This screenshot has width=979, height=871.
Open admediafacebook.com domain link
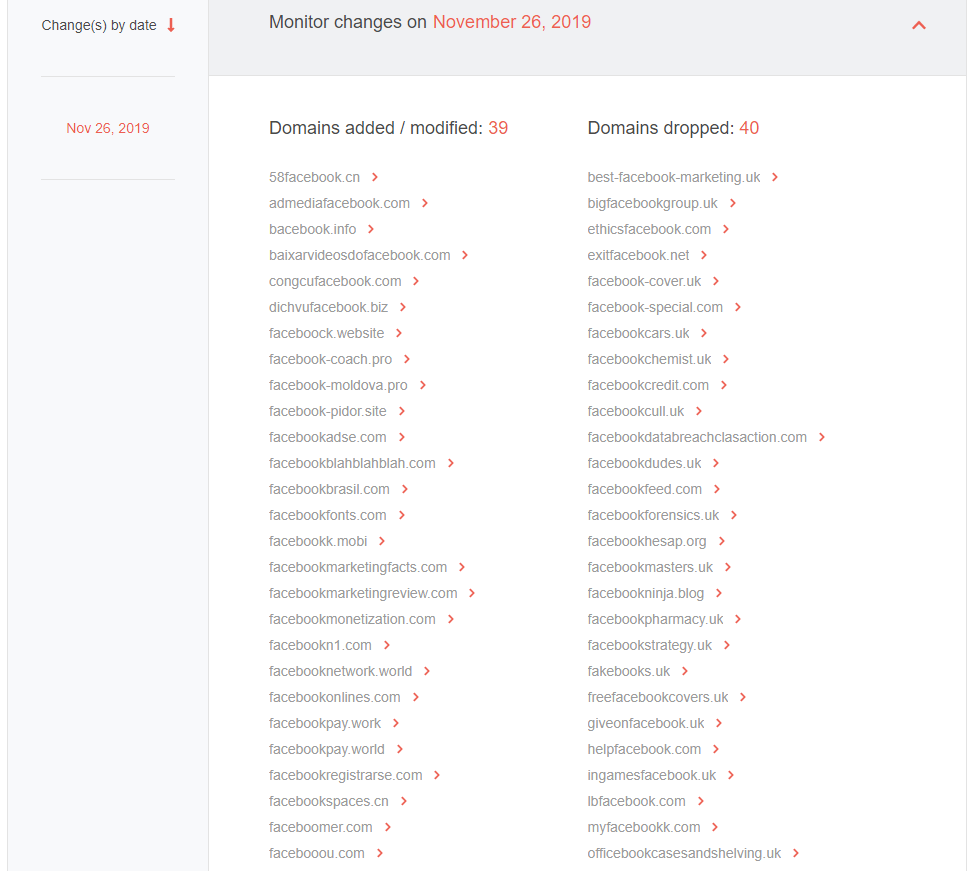(339, 204)
